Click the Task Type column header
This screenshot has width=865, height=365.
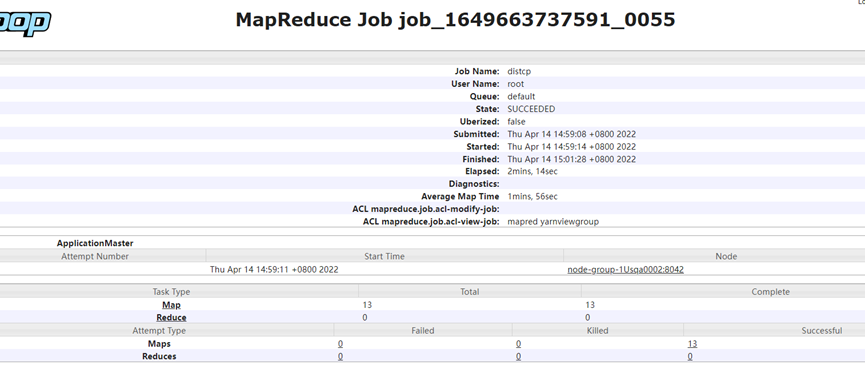pyautogui.click(x=171, y=292)
